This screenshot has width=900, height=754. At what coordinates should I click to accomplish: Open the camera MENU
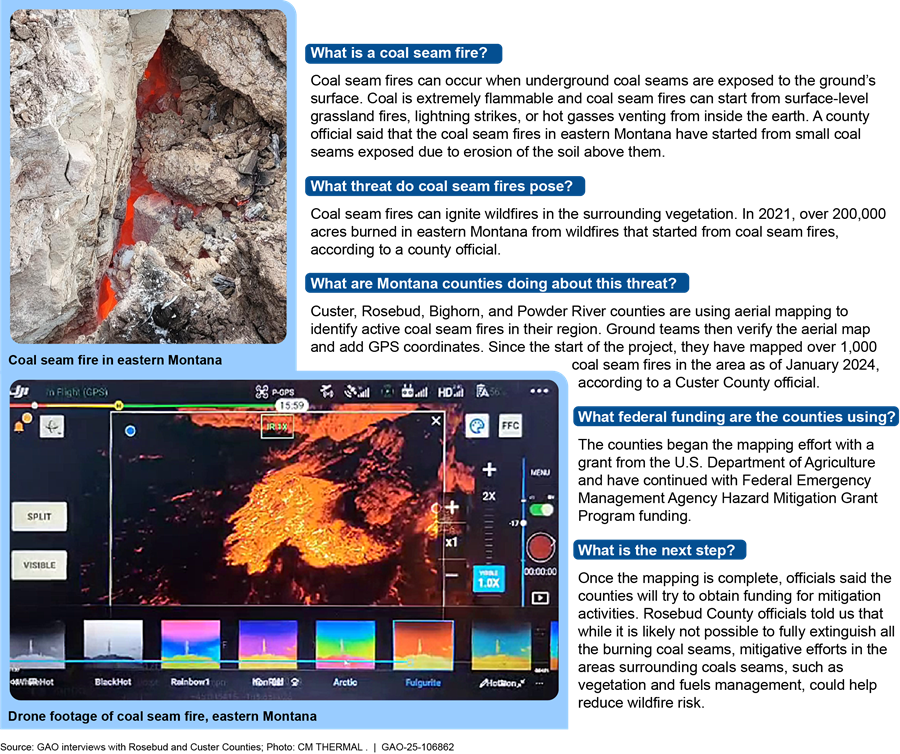540,473
